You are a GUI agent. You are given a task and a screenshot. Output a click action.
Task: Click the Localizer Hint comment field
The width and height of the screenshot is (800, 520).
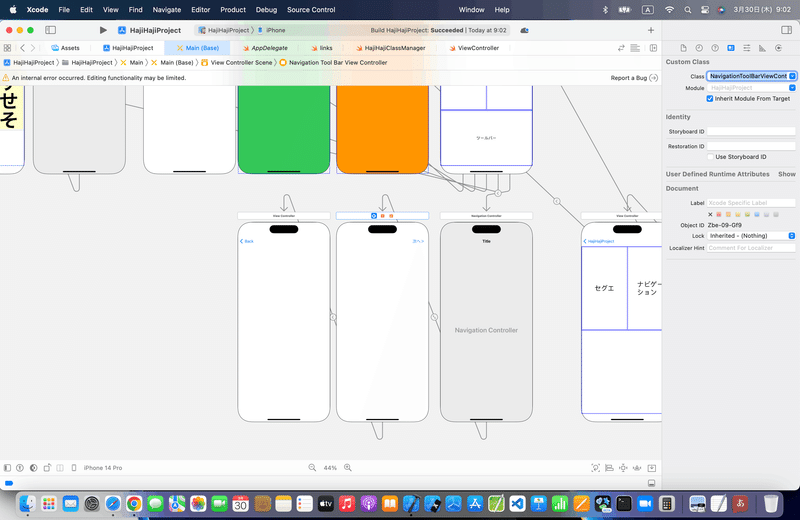click(751, 248)
